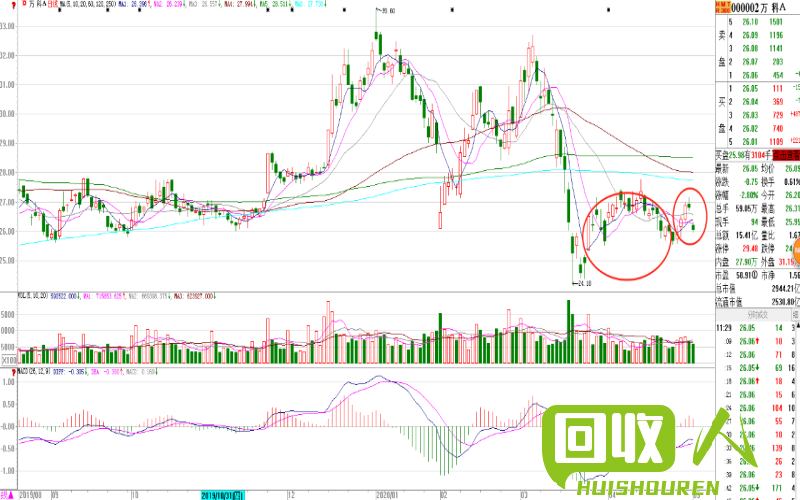The image size is (800, 500).
Task: Click the highlighted date 2019/10/31 marker
Action: 223,495
